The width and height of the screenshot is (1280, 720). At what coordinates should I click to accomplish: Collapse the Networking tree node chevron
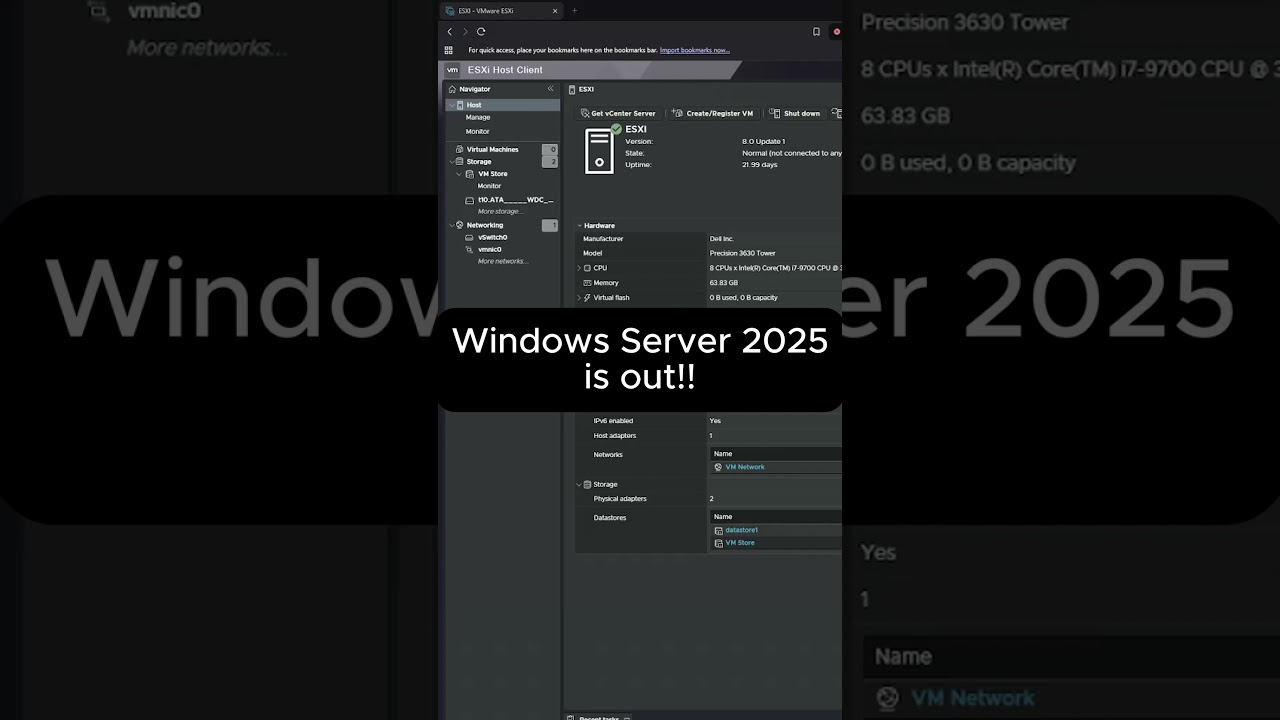(451, 225)
